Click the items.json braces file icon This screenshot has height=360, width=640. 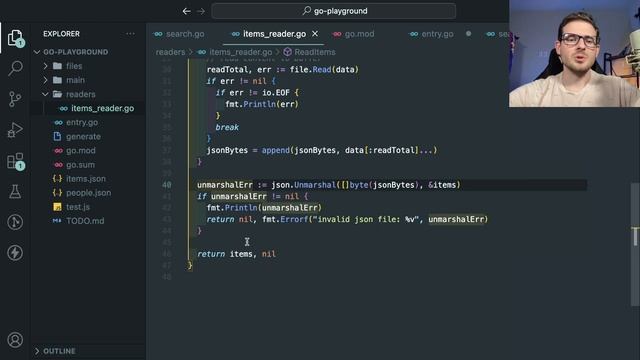coord(58,179)
